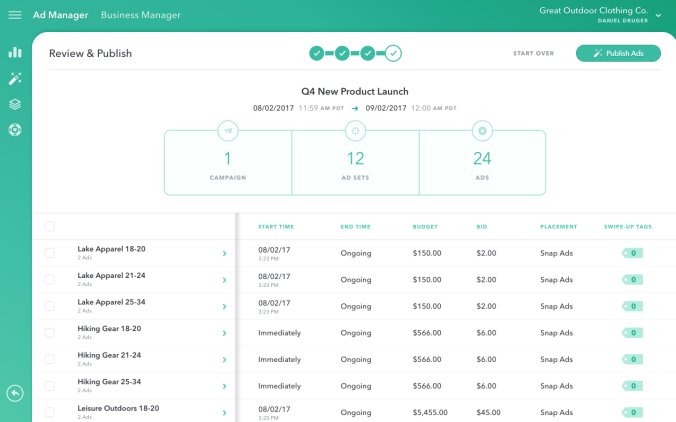This screenshot has width=676, height=422.
Task: Check the Hiking Gear 21-24 checkbox
Action: [50, 359]
